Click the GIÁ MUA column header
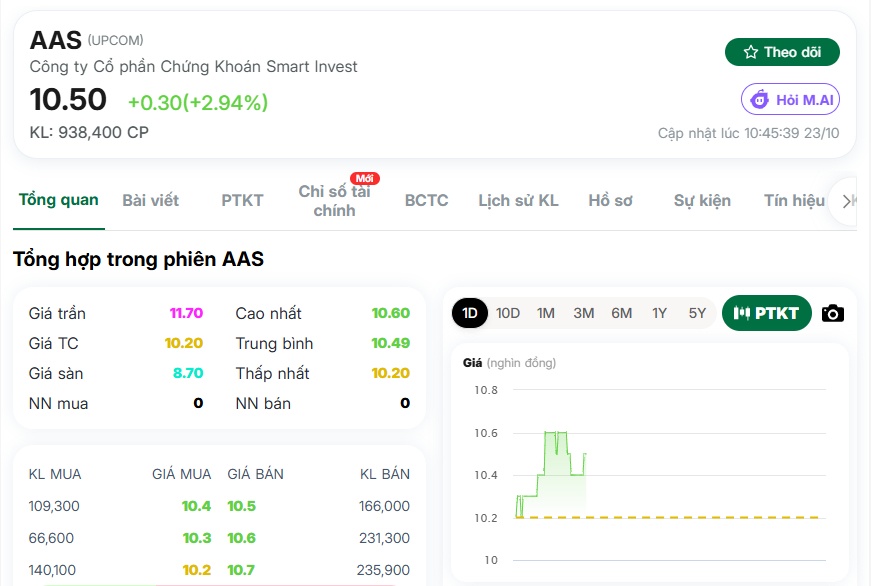This screenshot has width=871, height=586. point(182,474)
